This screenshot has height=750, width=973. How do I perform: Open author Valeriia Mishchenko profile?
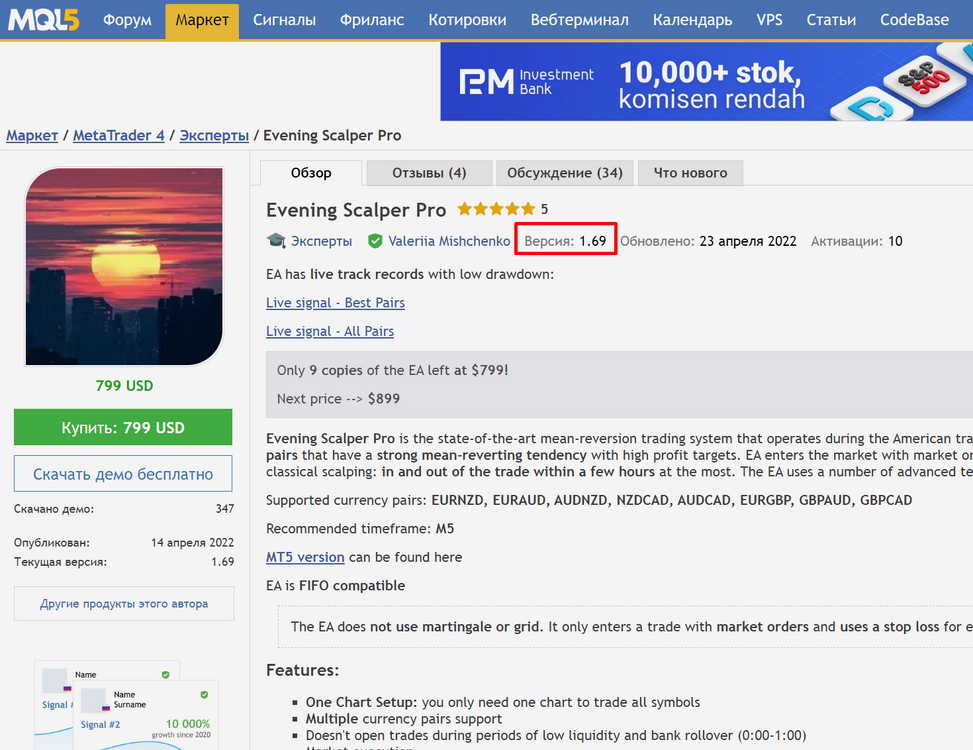[x=449, y=241]
